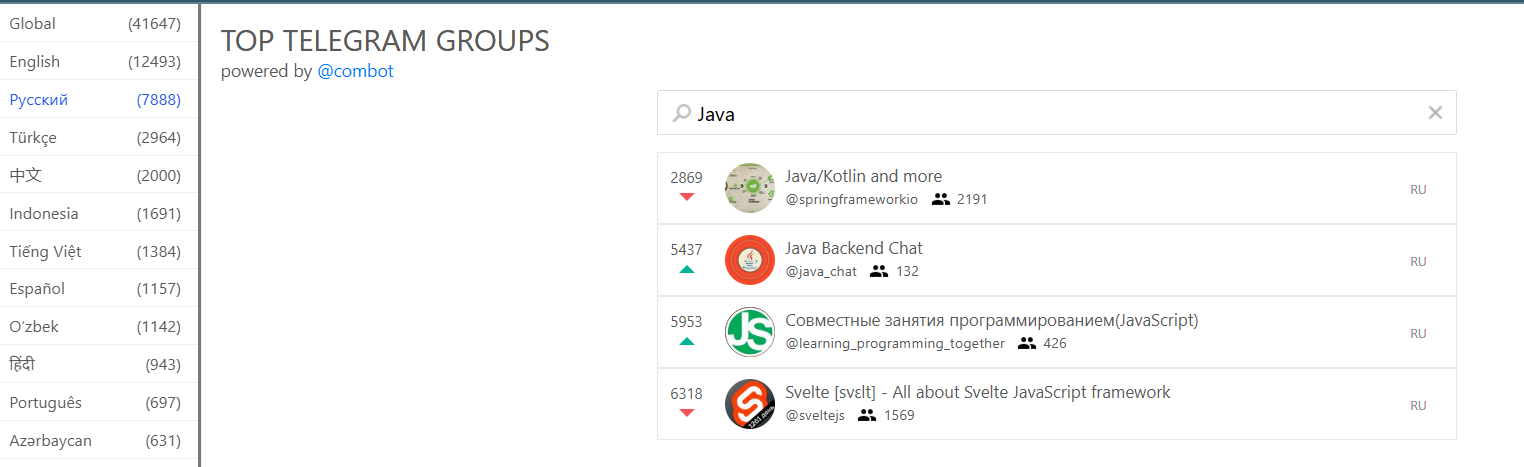Open the @java_chat handle

(x=820, y=271)
